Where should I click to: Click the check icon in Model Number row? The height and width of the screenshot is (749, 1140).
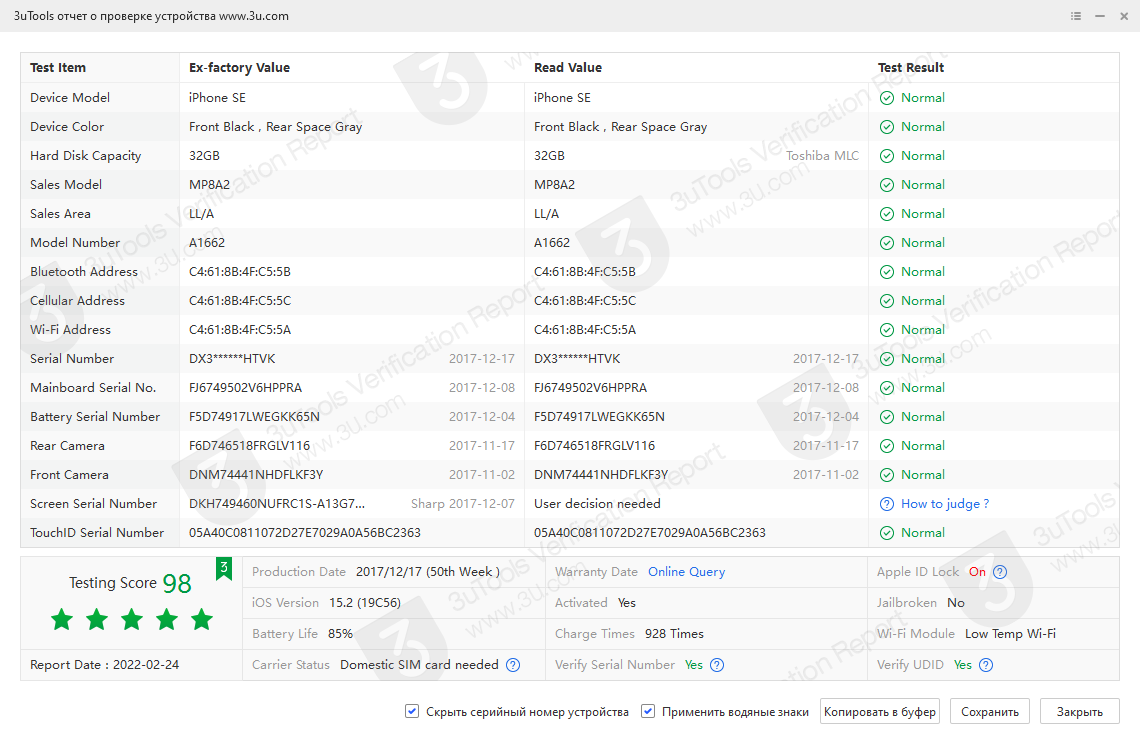pos(887,243)
